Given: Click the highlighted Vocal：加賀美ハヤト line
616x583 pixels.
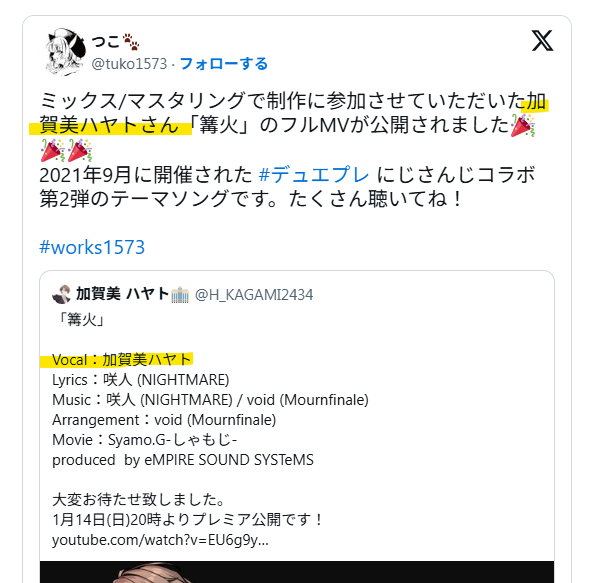Looking at the screenshot, I should coord(122,360).
